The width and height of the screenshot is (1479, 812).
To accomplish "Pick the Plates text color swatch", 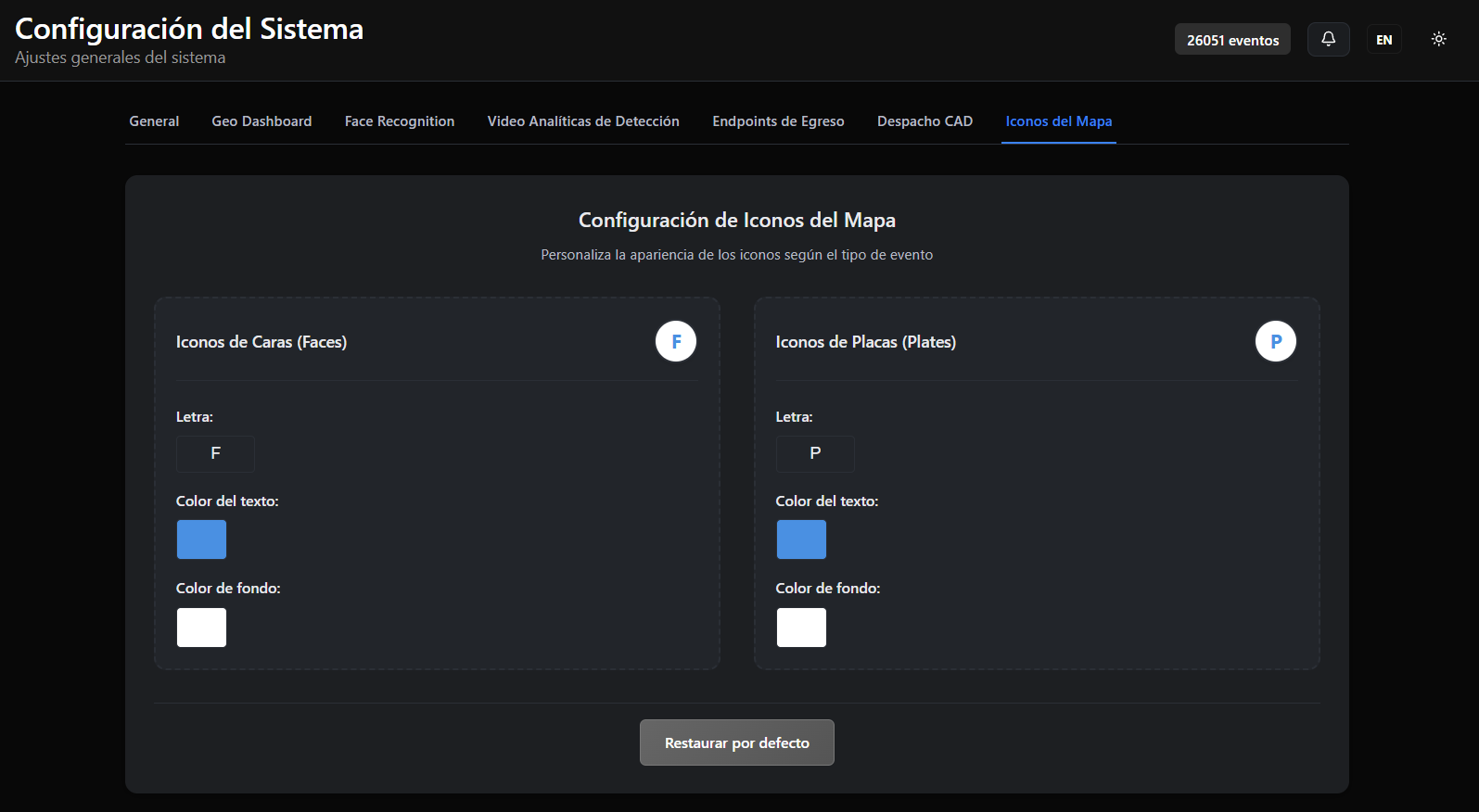I will click(801, 539).
